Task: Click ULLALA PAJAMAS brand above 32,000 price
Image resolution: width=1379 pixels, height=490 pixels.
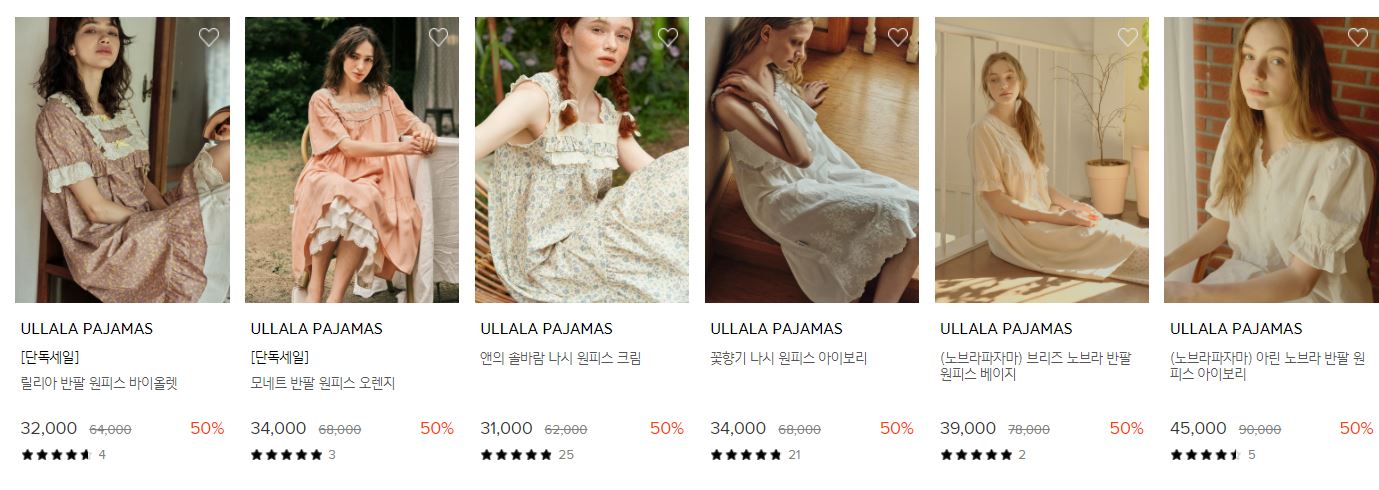Action: tap(87, 329)
